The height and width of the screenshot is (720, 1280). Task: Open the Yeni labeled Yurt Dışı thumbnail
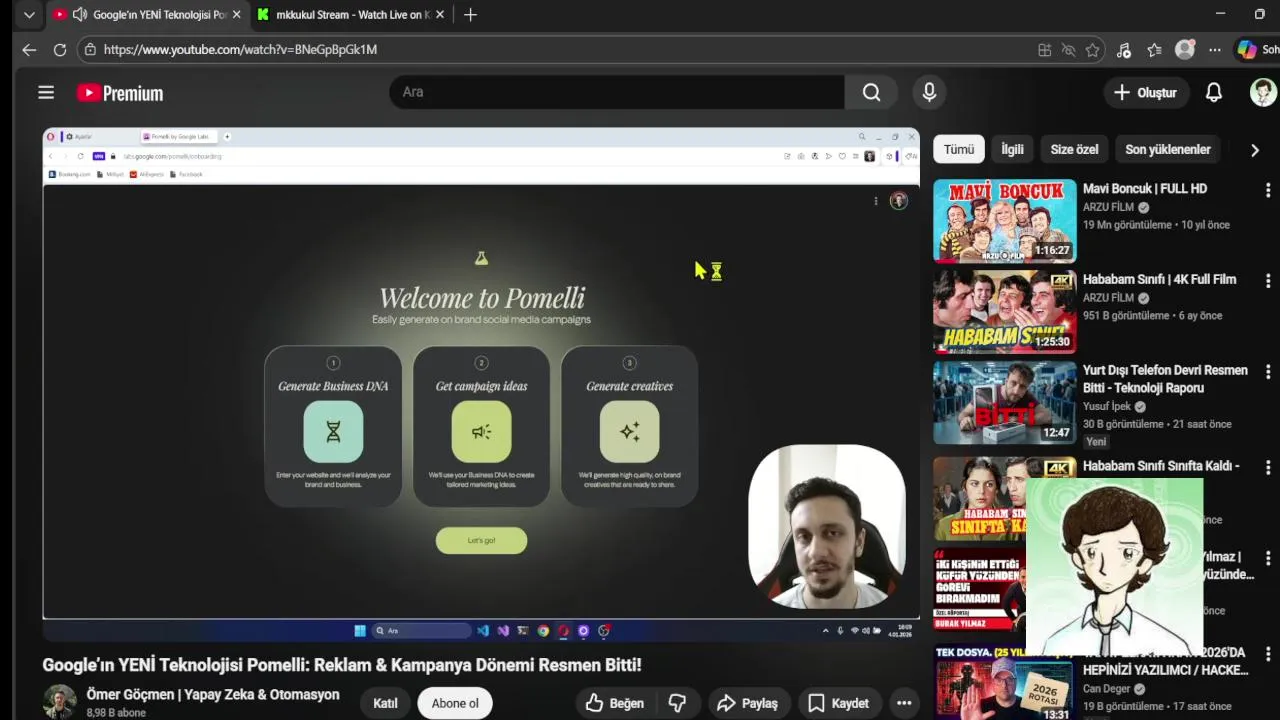click(x=1005, y=403)
